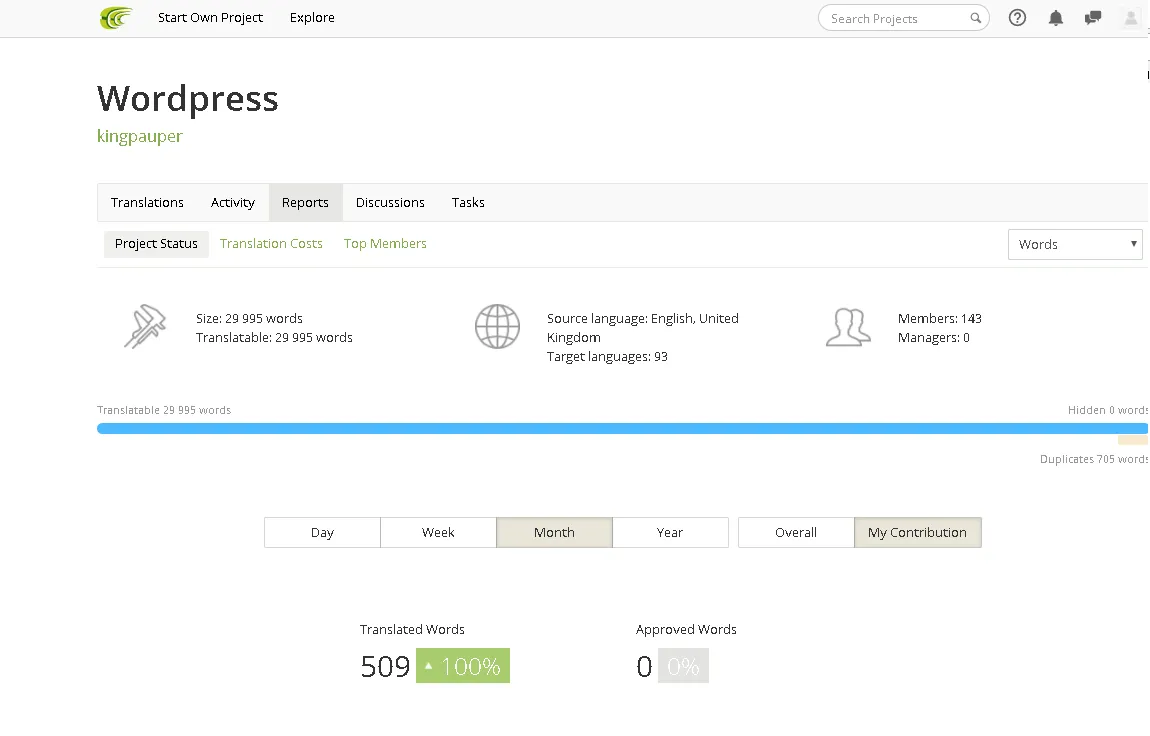The image size is (1150, 736).
Task: Select the Reports tab
Action: click(305, 202)
